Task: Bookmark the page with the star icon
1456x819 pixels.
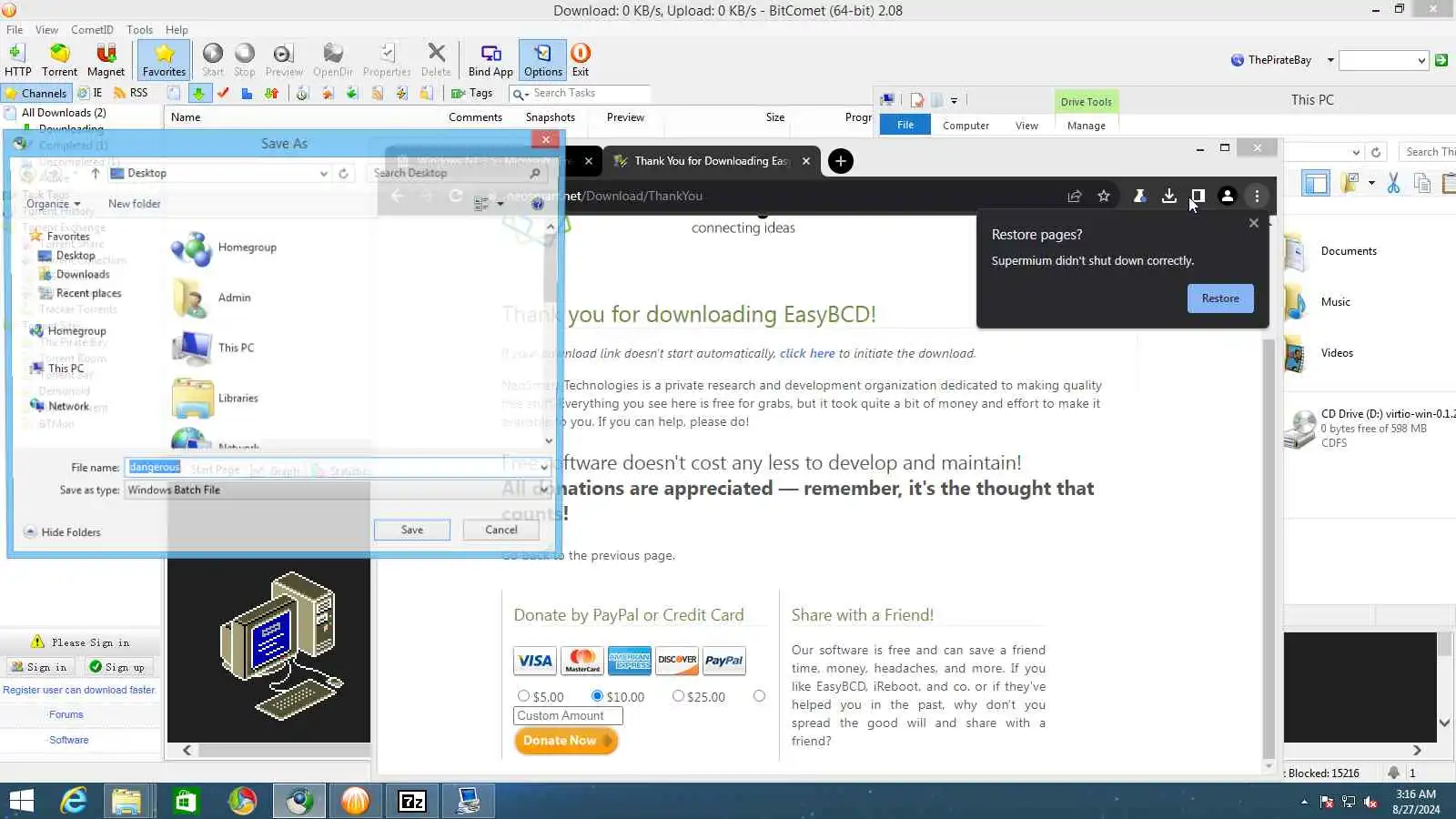Action: tap(1104, 196)
